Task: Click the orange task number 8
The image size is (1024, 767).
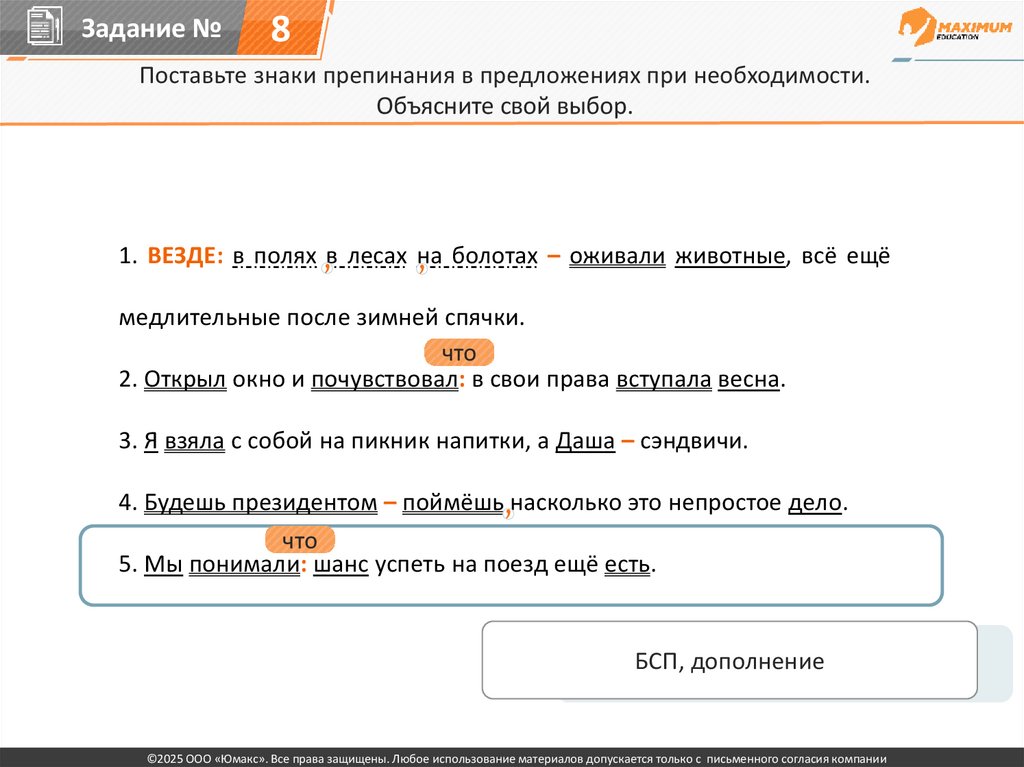Action: [x=280, y=29]
